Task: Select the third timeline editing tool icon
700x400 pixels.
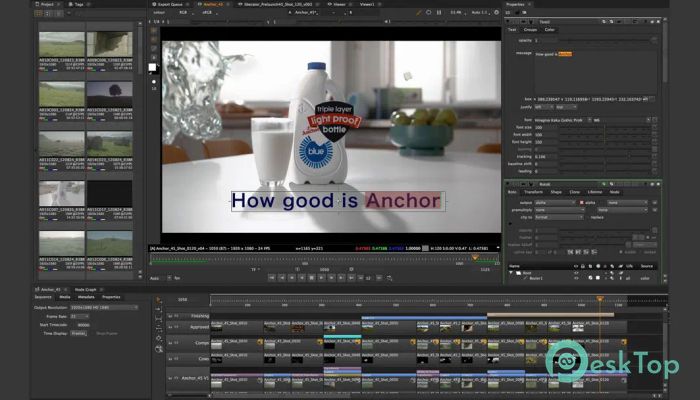Action: point(158,319)
